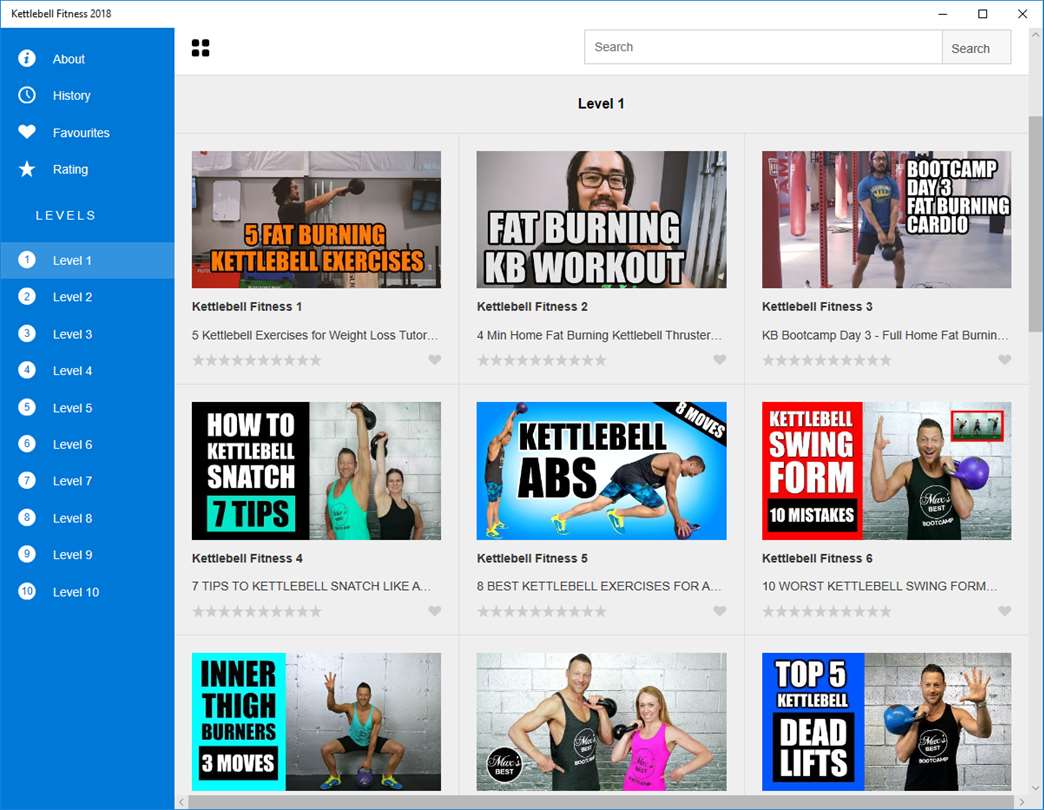Open Level 5 label in levels list
The height and width of the screenshot is (810, 1044).
pos(72,408)
